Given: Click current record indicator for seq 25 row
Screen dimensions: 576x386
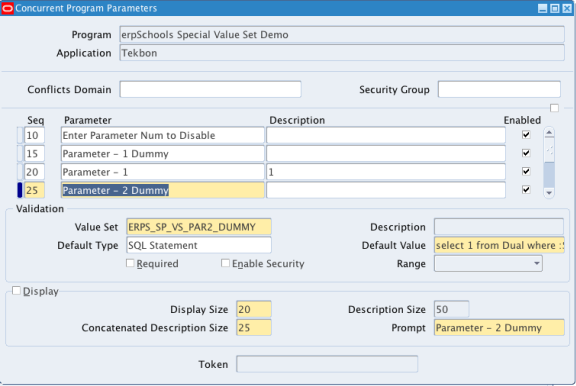Looking at the screenshot, I should tap(20, 190).
